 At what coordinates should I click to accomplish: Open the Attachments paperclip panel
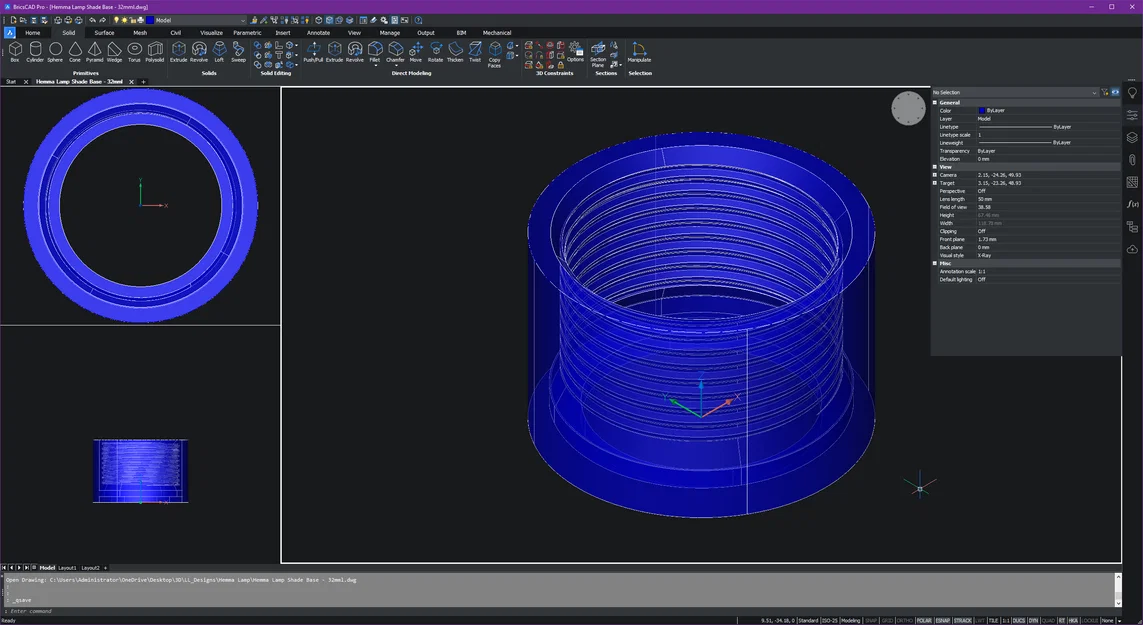[1132, 160]
